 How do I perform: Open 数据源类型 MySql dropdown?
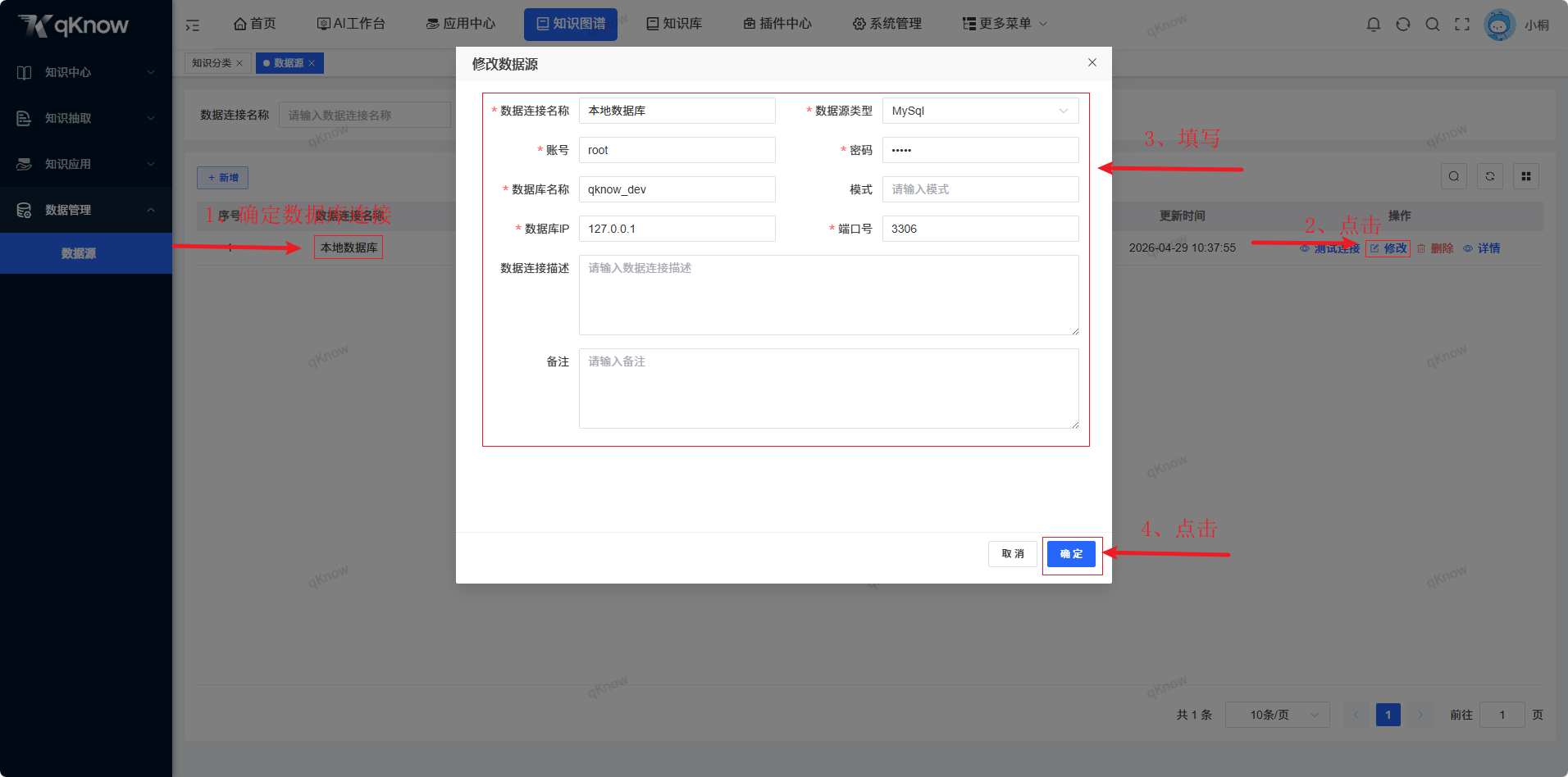[980, 111]
